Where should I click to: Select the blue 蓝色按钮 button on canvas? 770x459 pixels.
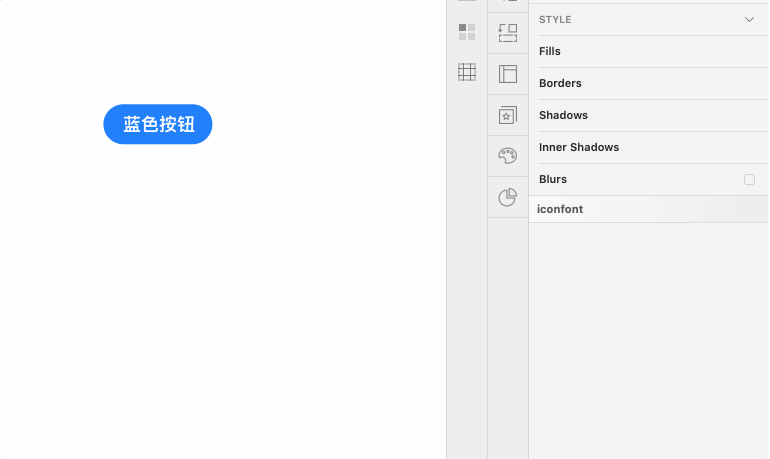(158, 124)
